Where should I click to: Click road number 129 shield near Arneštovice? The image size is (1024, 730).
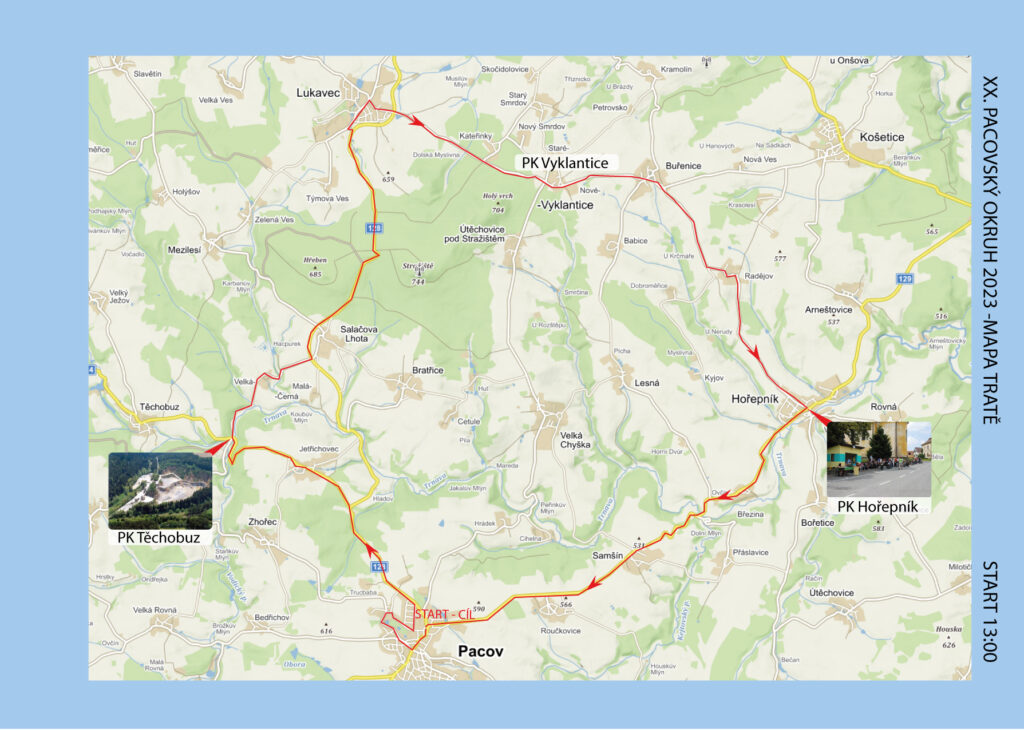coord(904,279)
